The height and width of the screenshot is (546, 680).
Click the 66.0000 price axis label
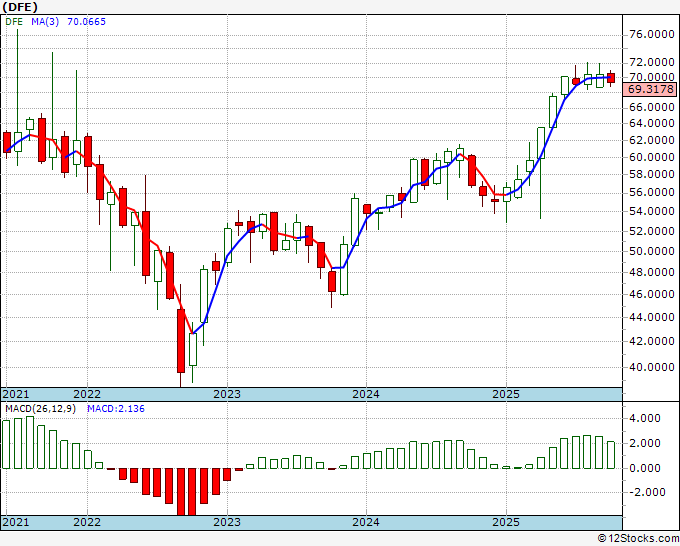[x=651, y=107]
